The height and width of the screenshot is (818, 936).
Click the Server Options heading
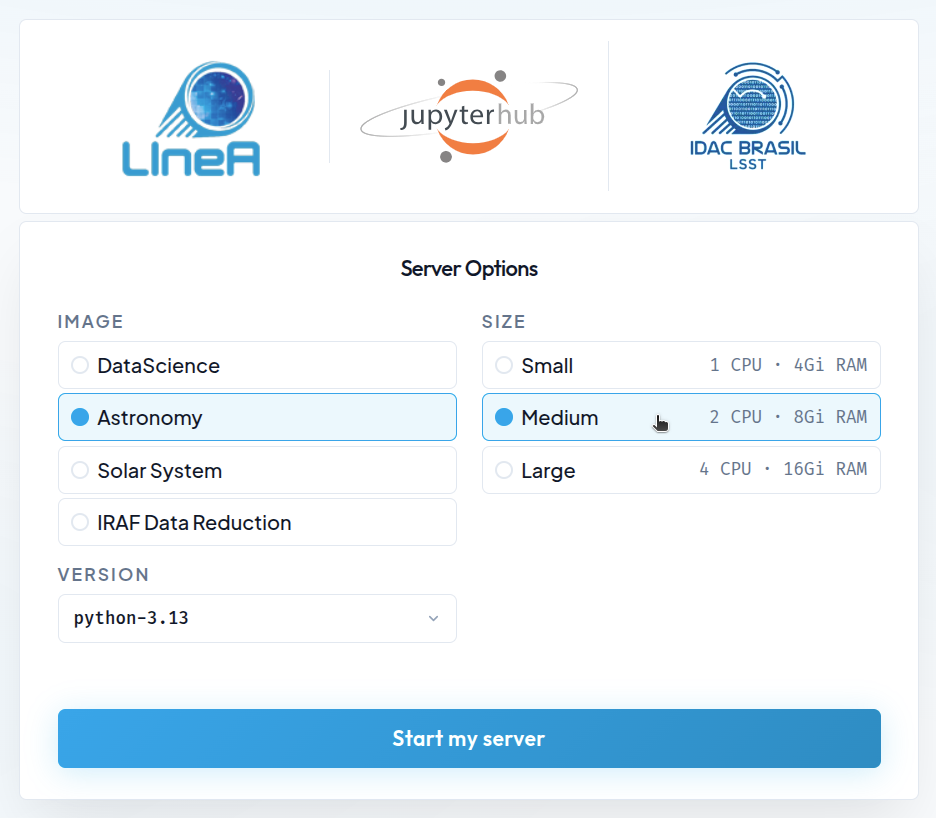click(x=469, y=269)
